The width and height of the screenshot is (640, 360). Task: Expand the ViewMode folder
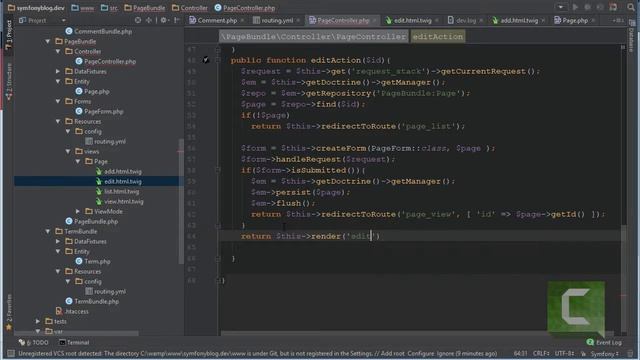(78, 211)
